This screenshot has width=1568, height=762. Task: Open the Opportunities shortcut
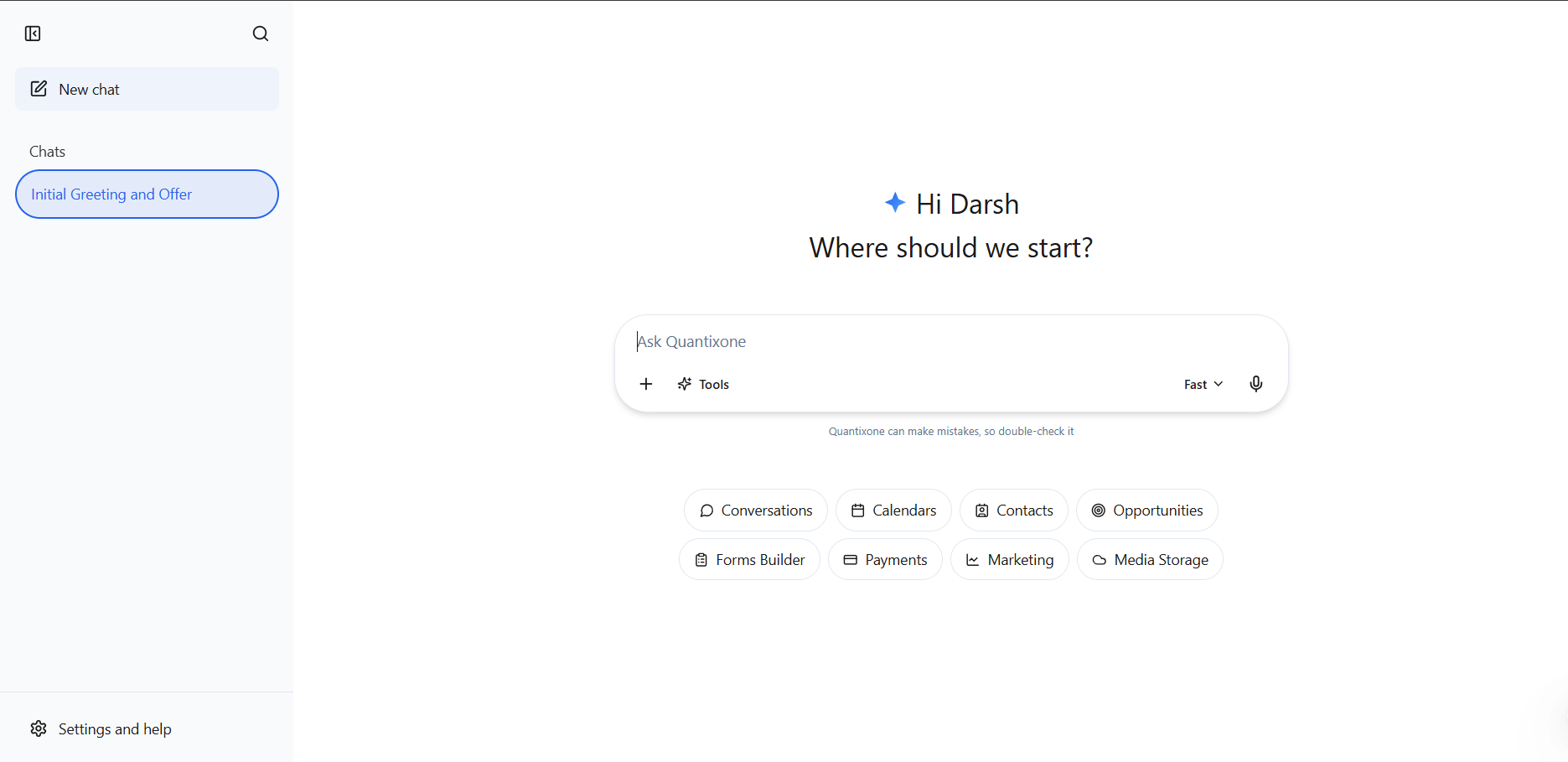click(x=1146, y=510)
